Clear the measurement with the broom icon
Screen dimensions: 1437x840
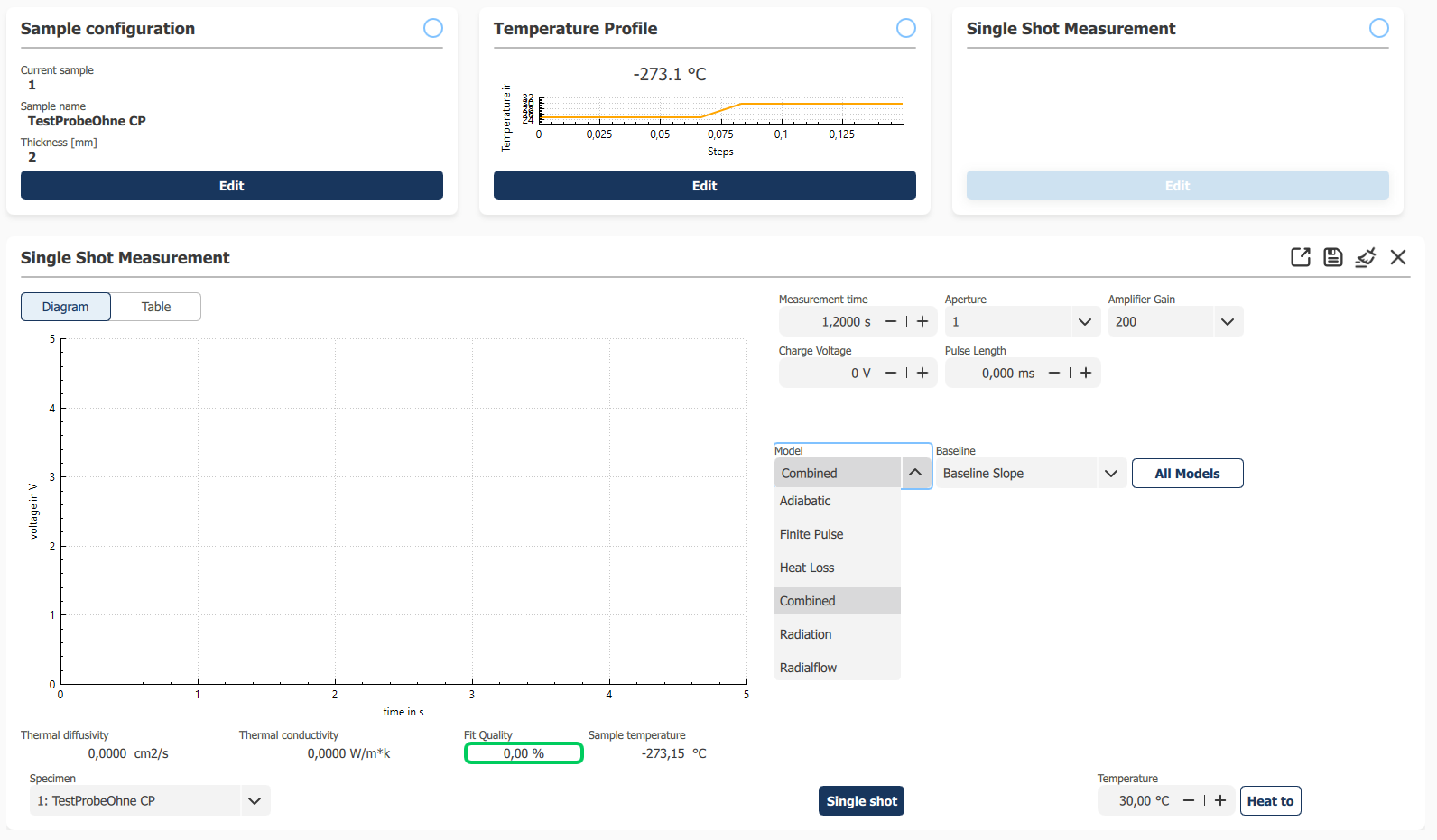coord(1365,257)
